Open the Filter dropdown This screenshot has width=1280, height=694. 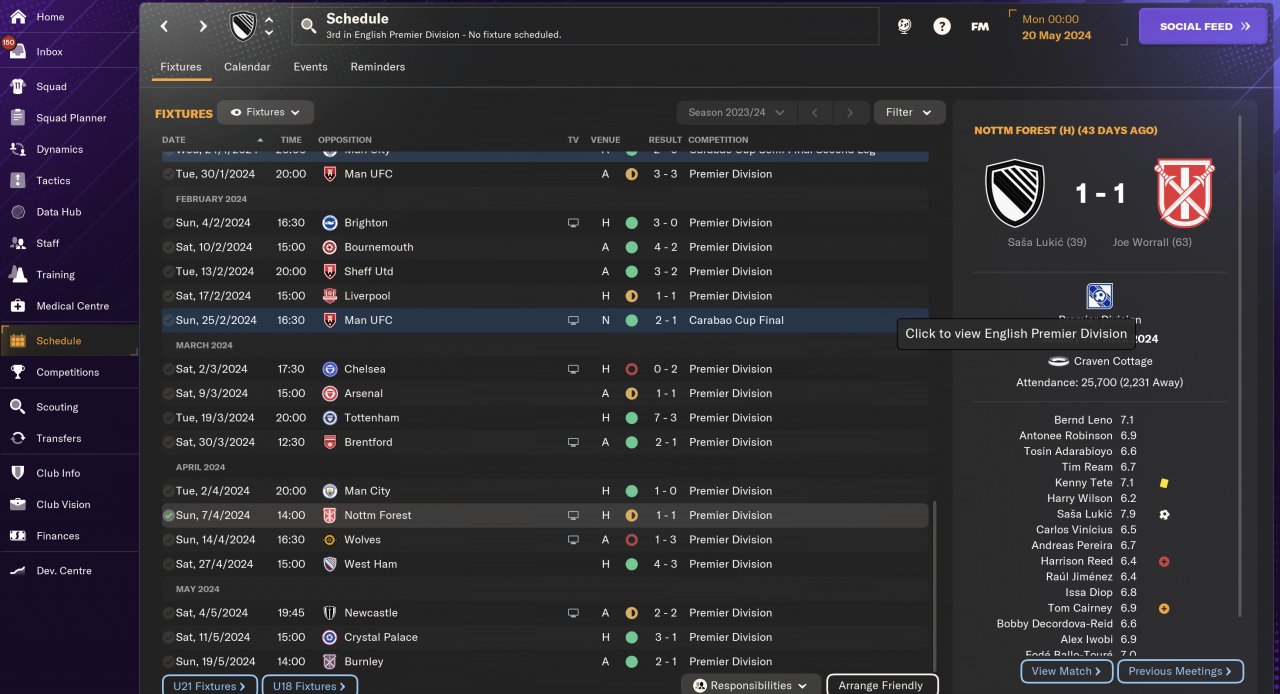tap(909, 113)
